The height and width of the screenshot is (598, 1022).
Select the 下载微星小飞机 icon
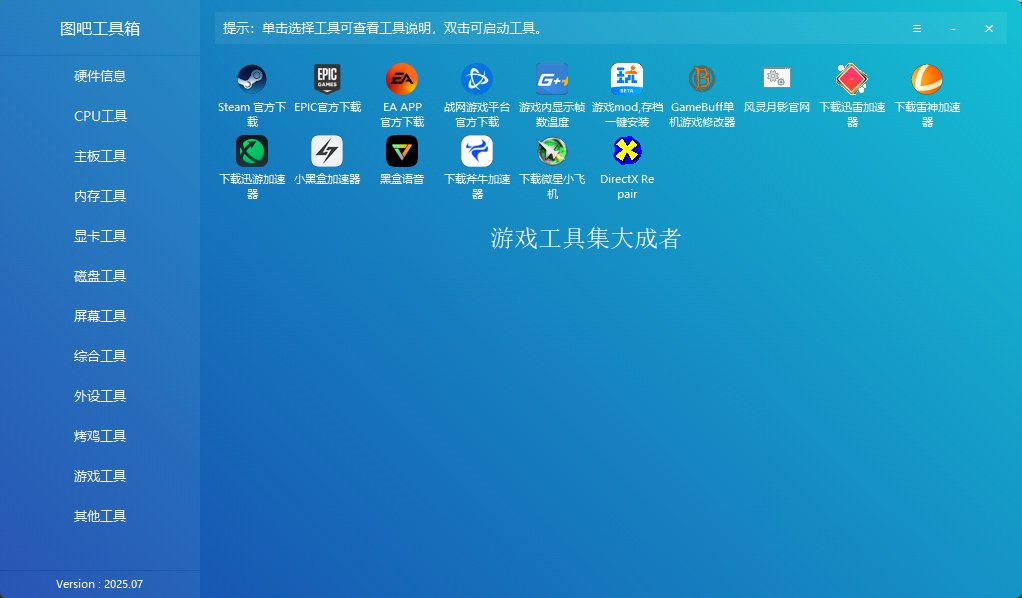[x=552, y=151]
